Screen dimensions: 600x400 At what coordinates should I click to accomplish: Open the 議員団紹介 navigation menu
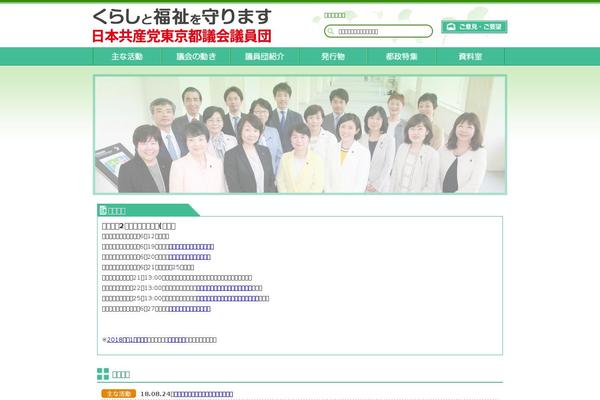click(264, 57)
